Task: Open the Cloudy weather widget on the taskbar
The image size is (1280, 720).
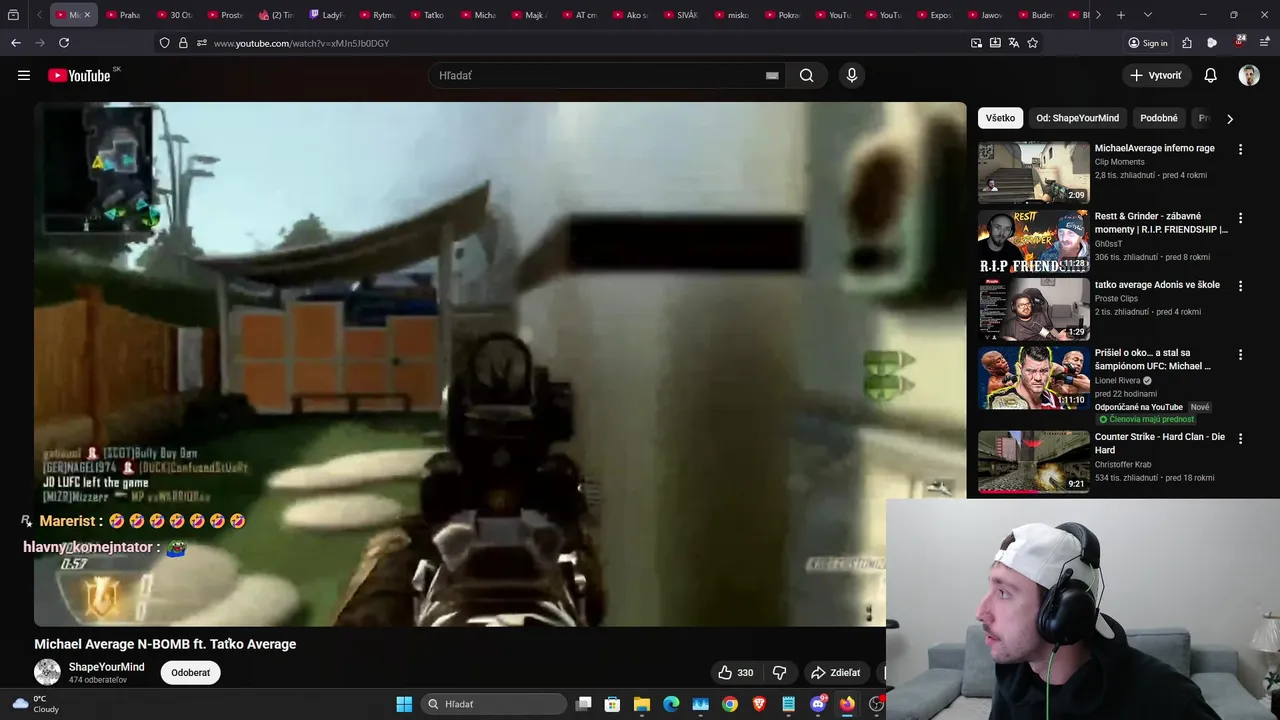Action: [35, 704]
